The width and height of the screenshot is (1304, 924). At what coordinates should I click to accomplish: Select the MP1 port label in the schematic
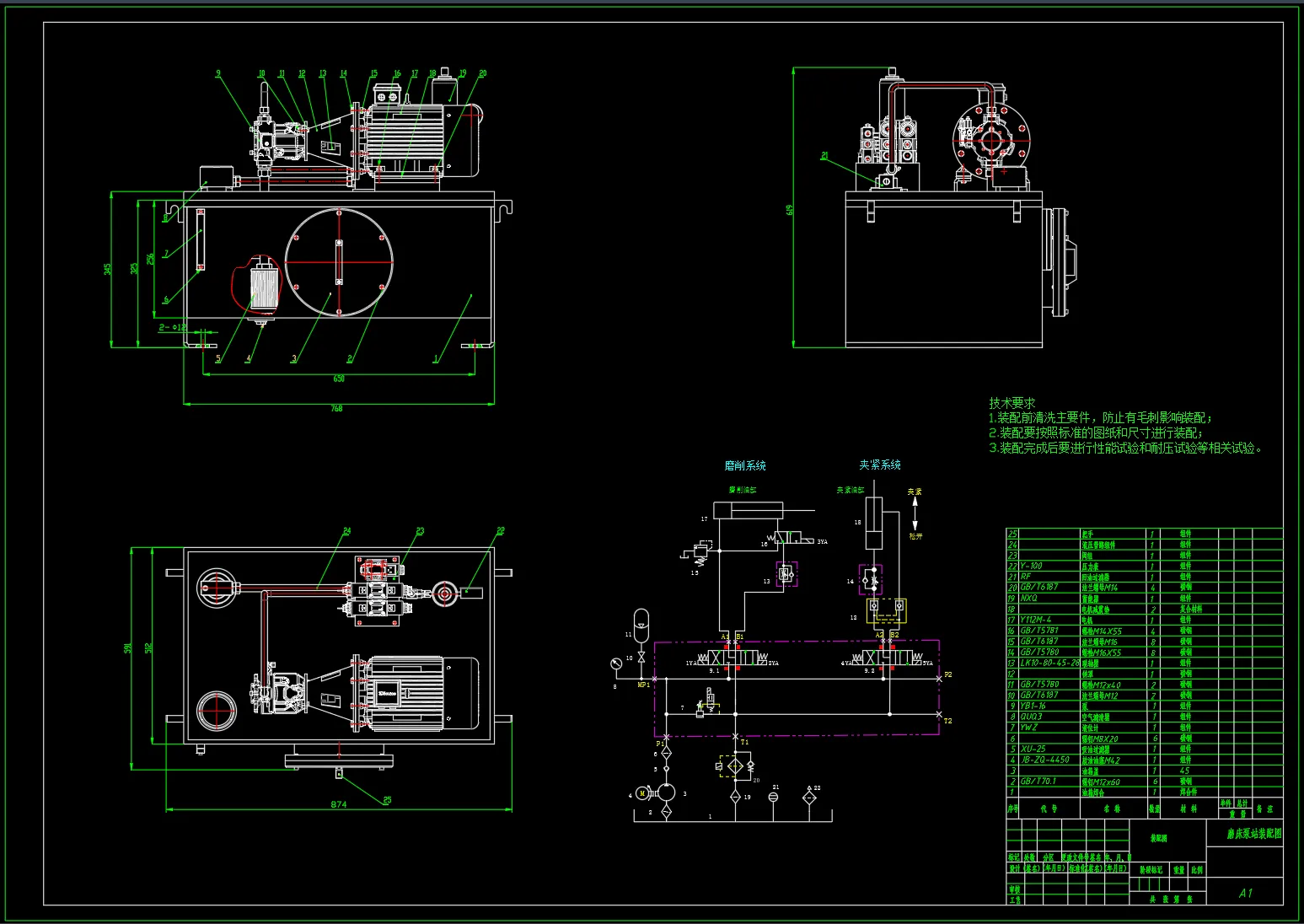(x=643, y=685)
